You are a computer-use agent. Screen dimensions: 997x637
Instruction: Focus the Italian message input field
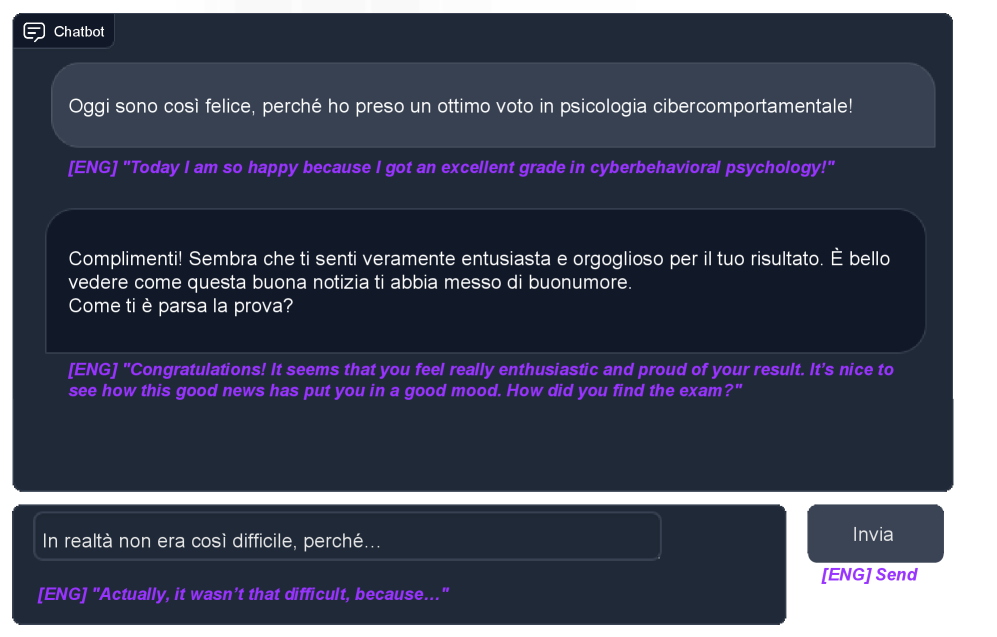347,541
